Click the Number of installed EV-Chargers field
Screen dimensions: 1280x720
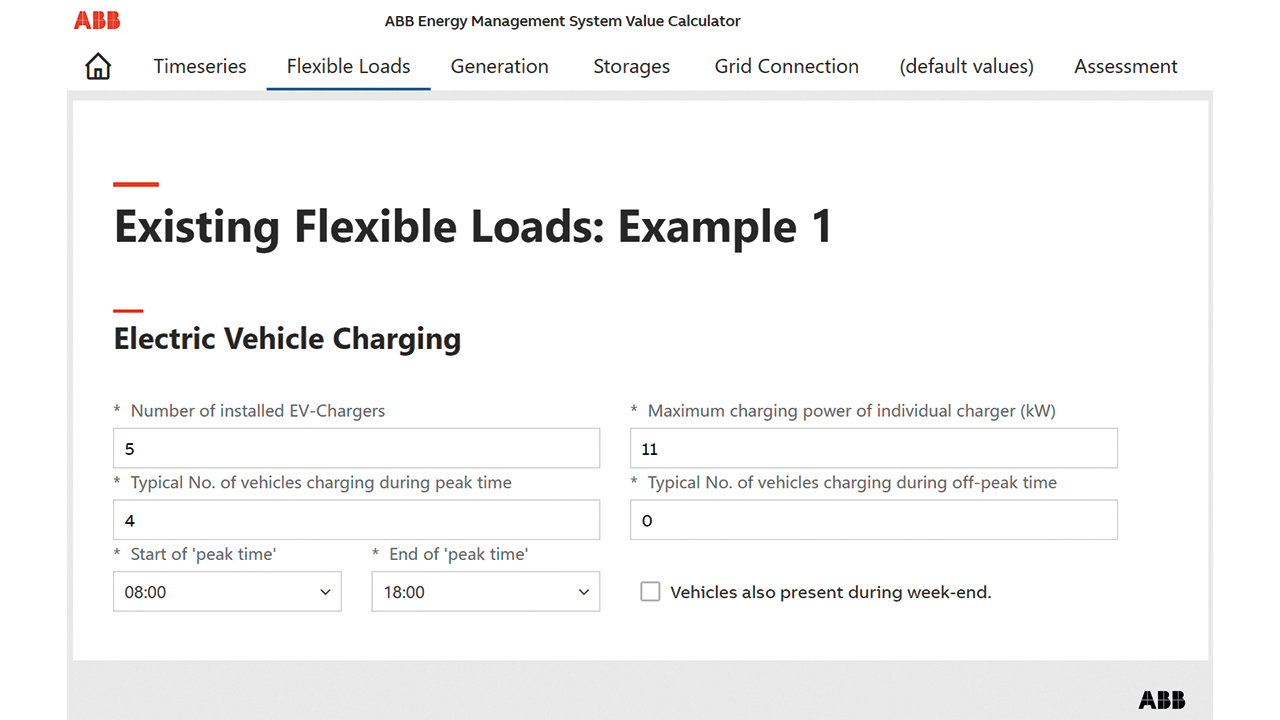[356, 449]
